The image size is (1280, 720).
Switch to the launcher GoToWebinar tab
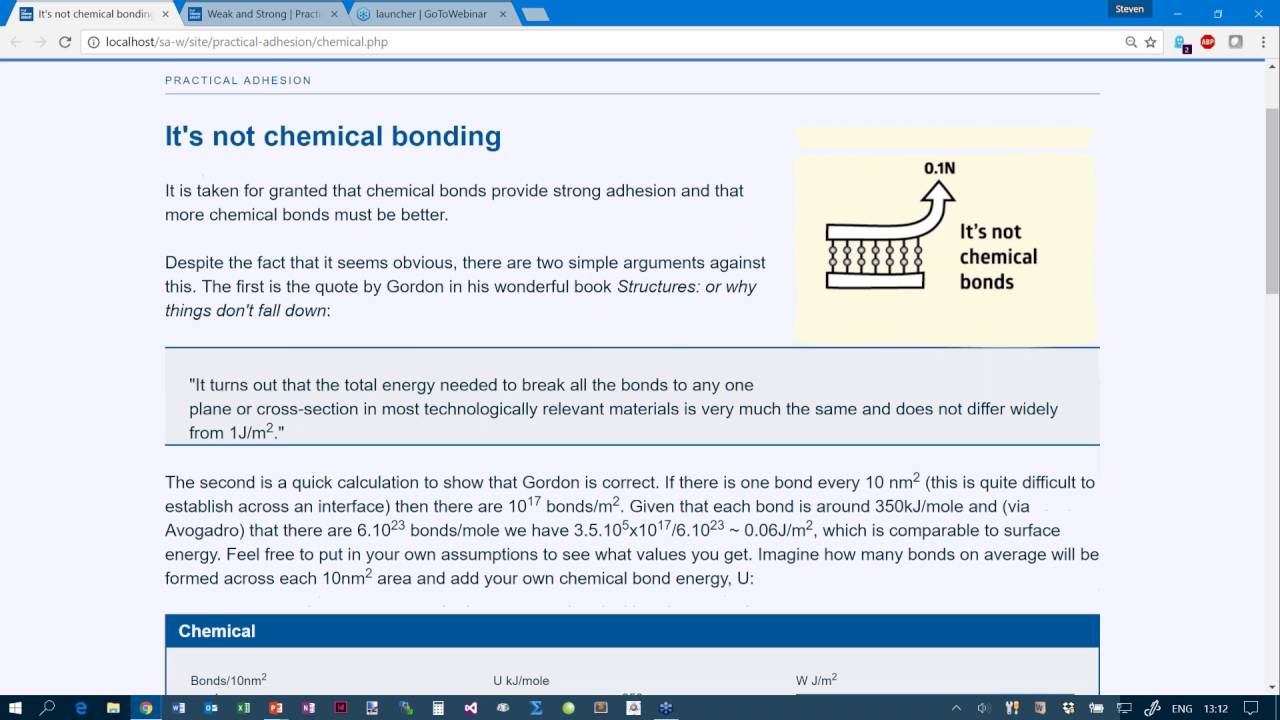431,14
